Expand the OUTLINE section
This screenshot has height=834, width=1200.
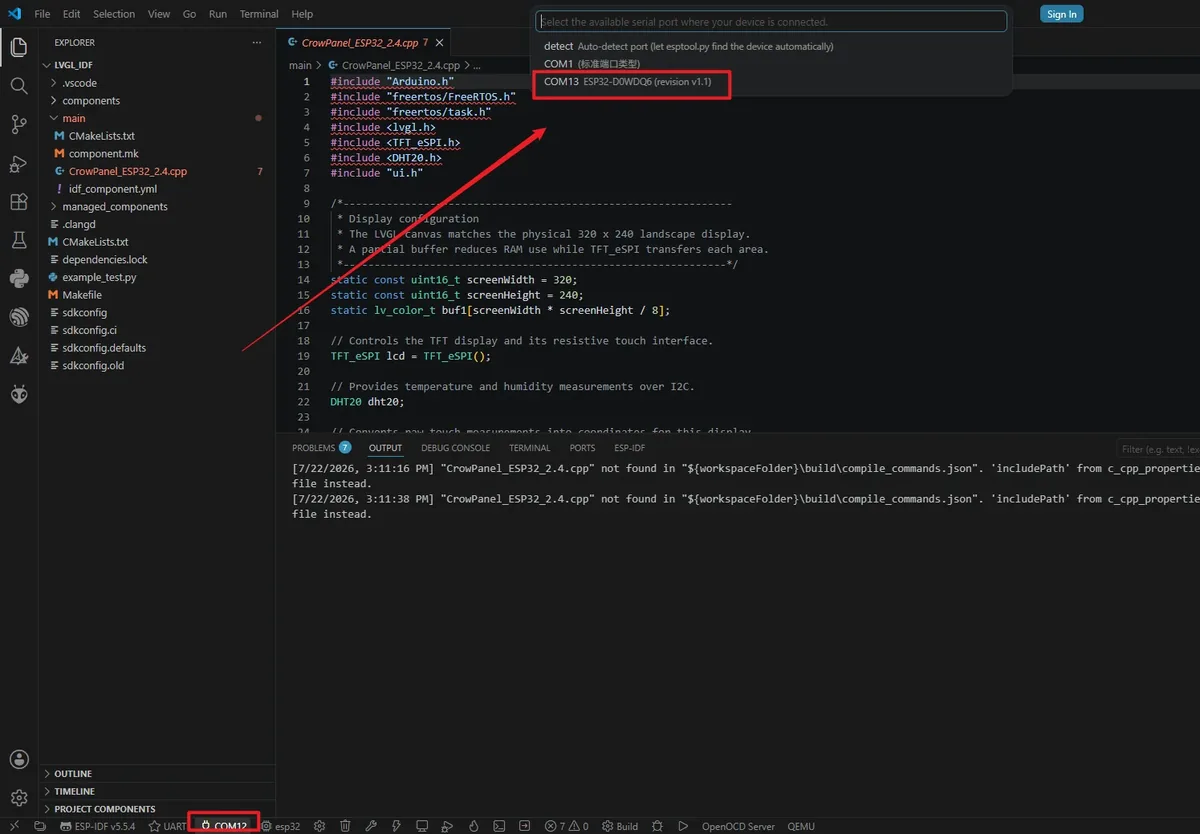point(157,774)
